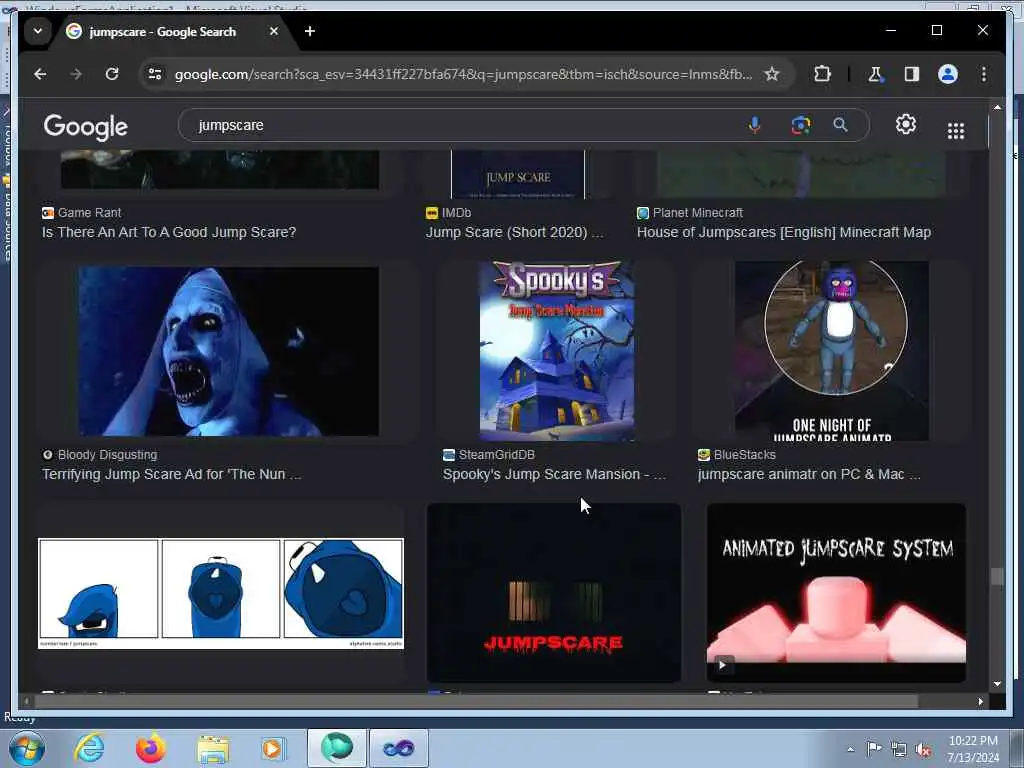Open the IMDb Jump Scare poster thumbnail
This screenshot has width=1024, height=768.
pyautogui.click(x=518, y=174)
